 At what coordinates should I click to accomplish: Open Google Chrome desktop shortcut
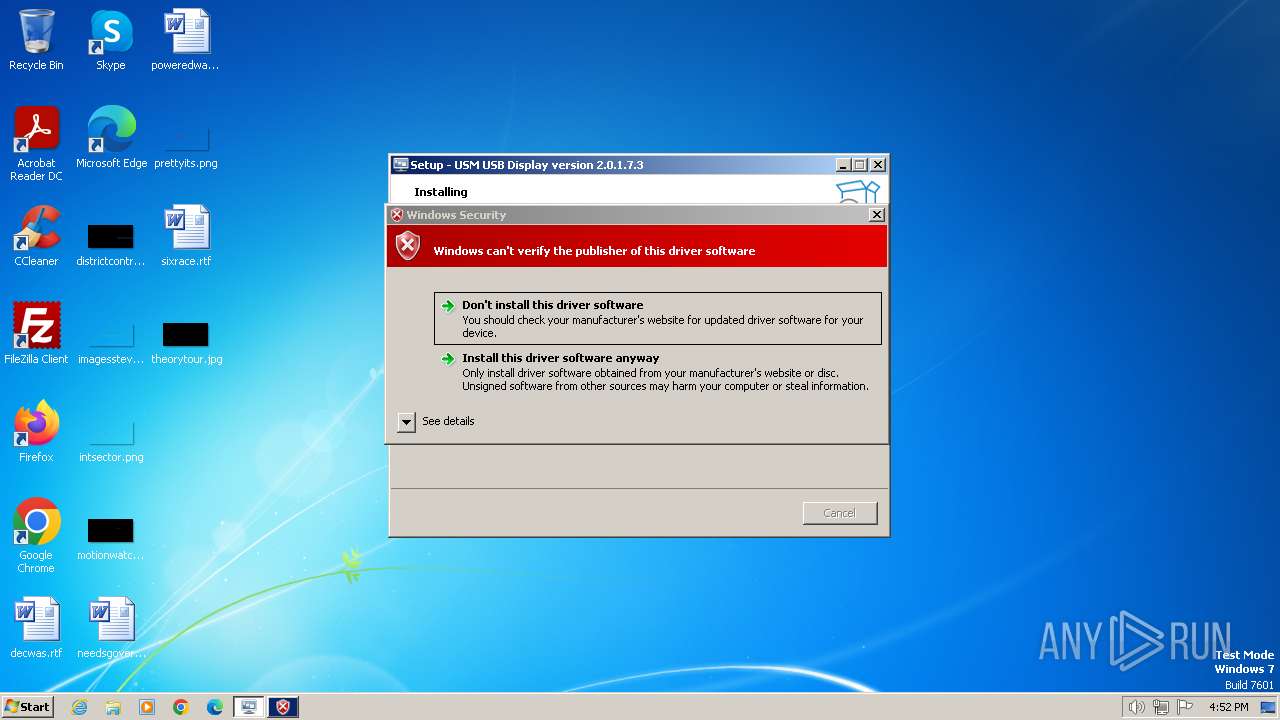pyautogui.click(x=36, y=536)
